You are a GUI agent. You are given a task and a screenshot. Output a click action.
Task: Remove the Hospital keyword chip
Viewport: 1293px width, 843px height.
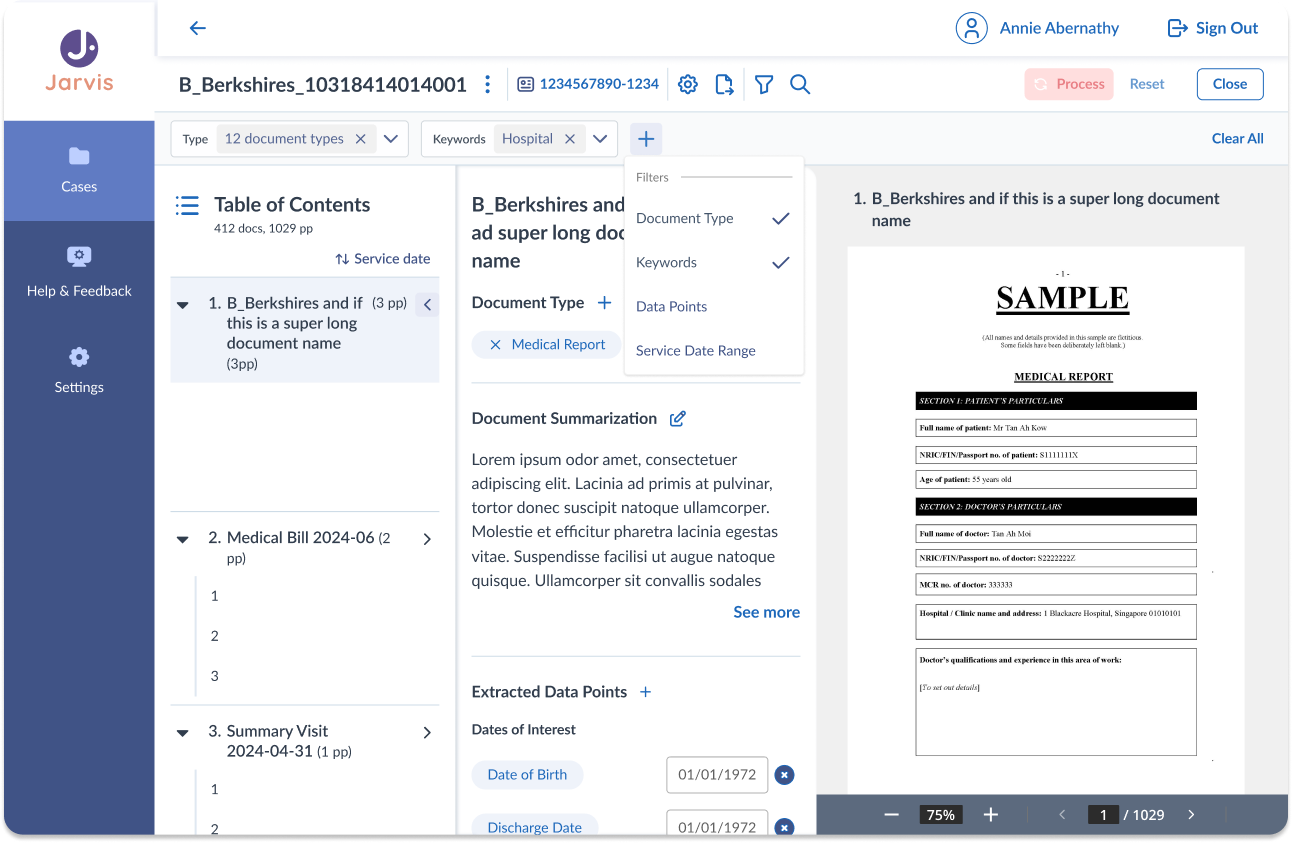pyautogui.click(x=570, y=139)
